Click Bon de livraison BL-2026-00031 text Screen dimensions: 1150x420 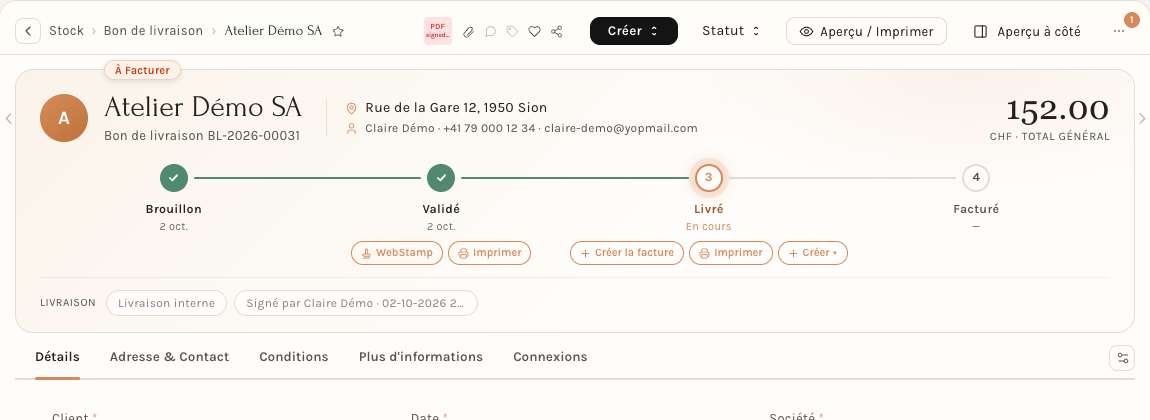pyautogui.click(x=202, y=136)
